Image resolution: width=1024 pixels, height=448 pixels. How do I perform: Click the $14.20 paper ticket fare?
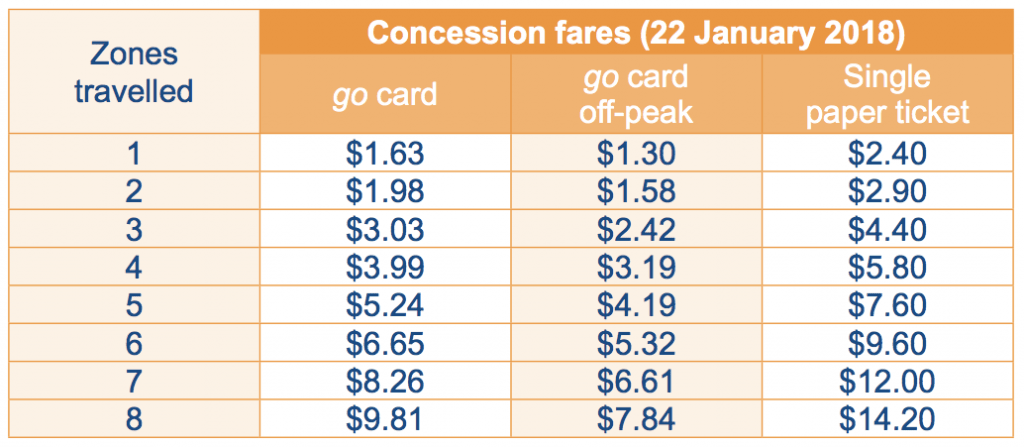pos(887,419)
